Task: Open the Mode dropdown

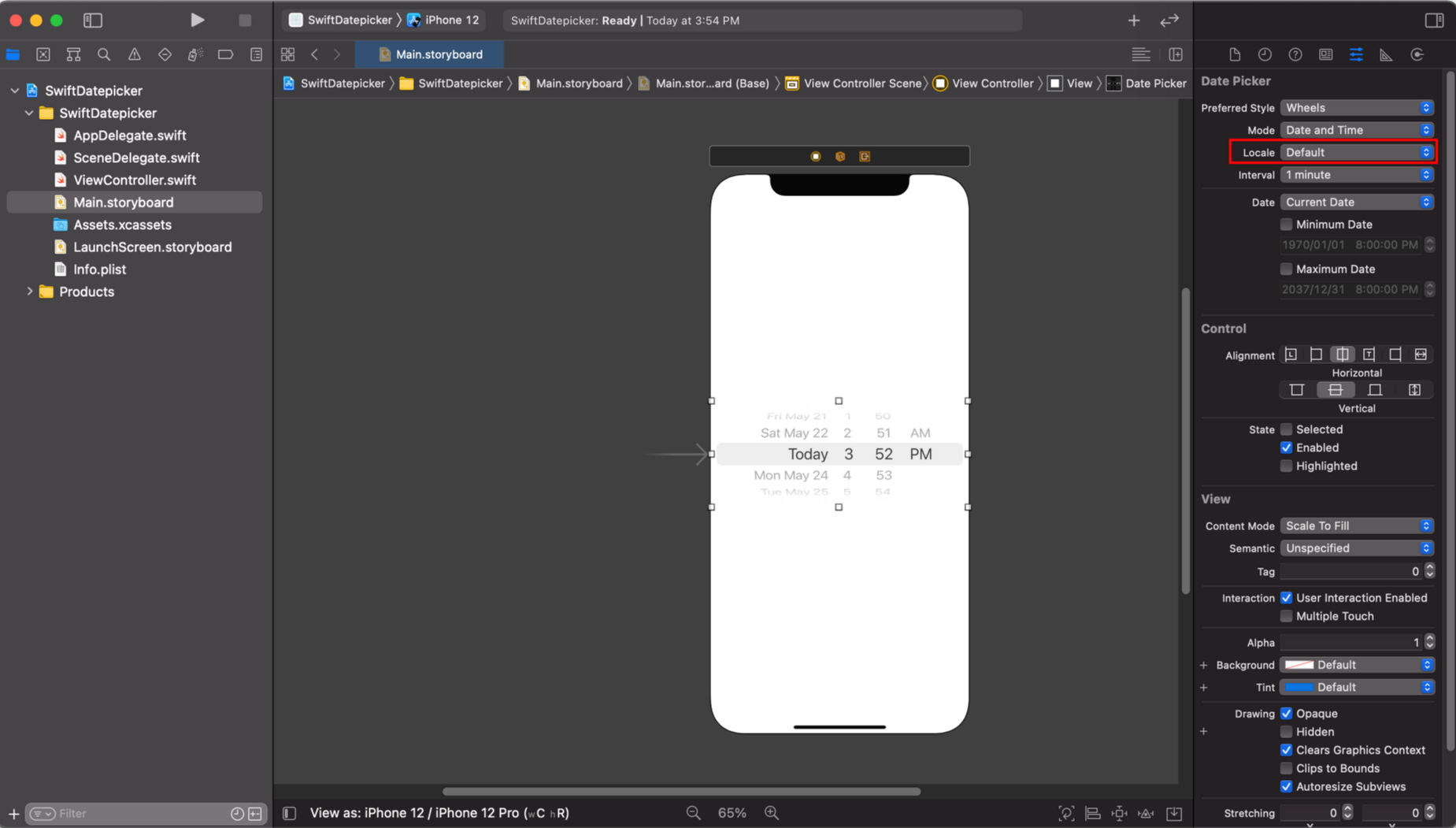Action: click(x=1357, y=130)
